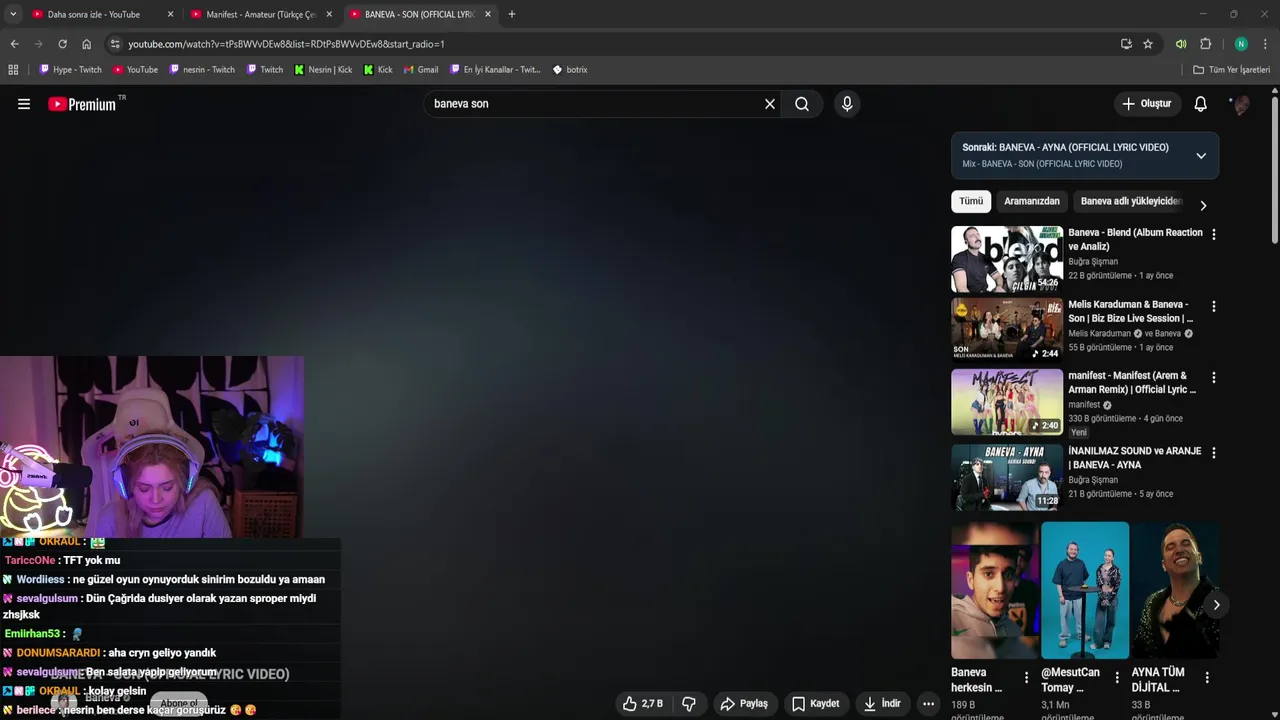Like the video (2,7 B)
The height and width of the screenshot is (720, 1280).
click(x=642, y=704)
